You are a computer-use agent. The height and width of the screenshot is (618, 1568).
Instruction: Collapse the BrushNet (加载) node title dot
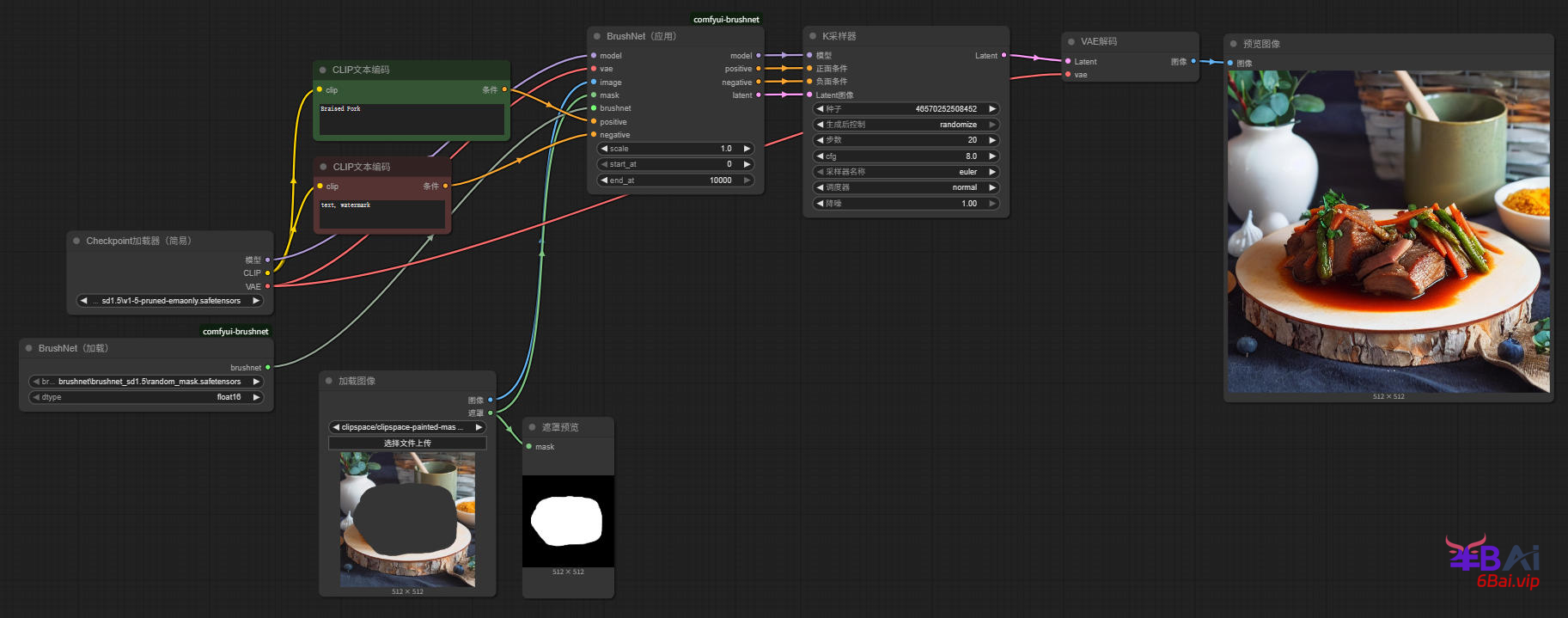29,348
